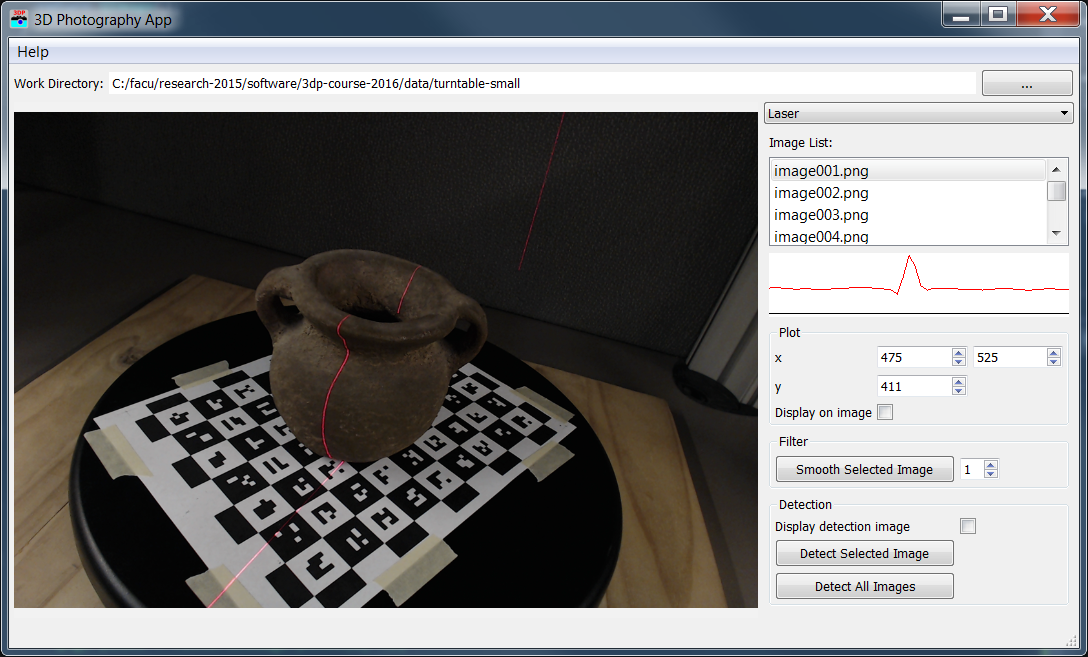Open the Help menu
The height and width of the screenshot is (657, 1088).
33,52
